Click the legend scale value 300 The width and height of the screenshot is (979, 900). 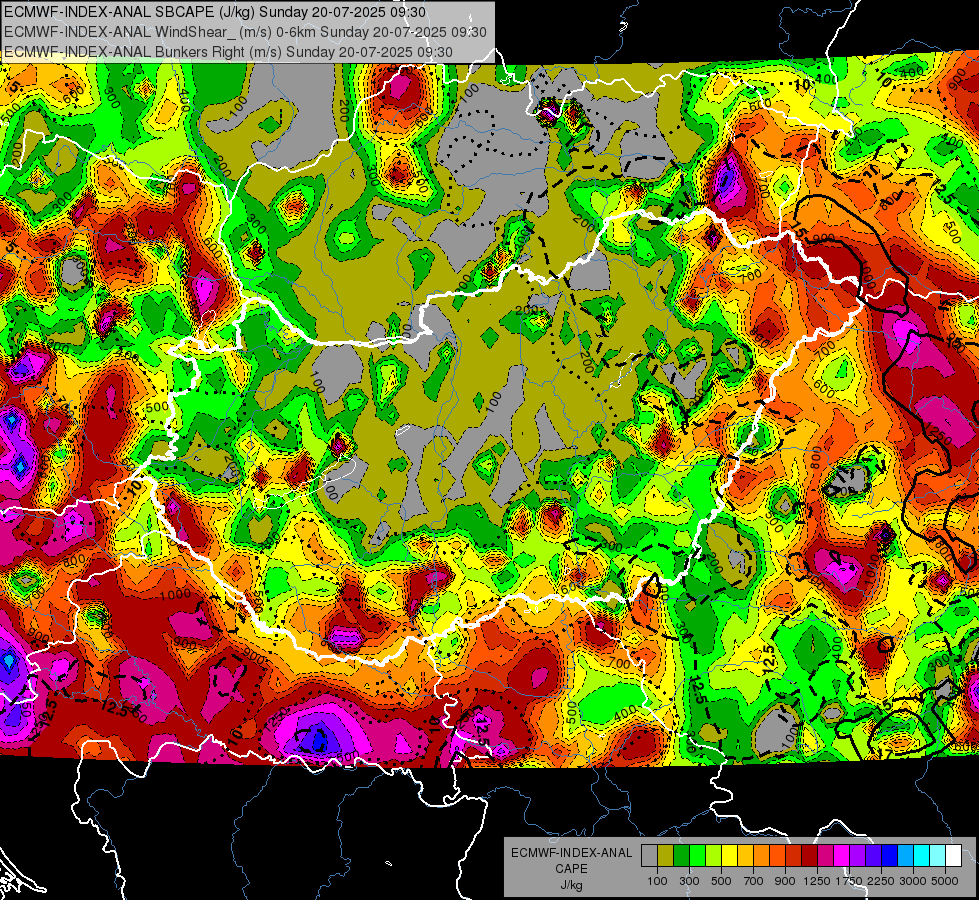click(689, 881)
